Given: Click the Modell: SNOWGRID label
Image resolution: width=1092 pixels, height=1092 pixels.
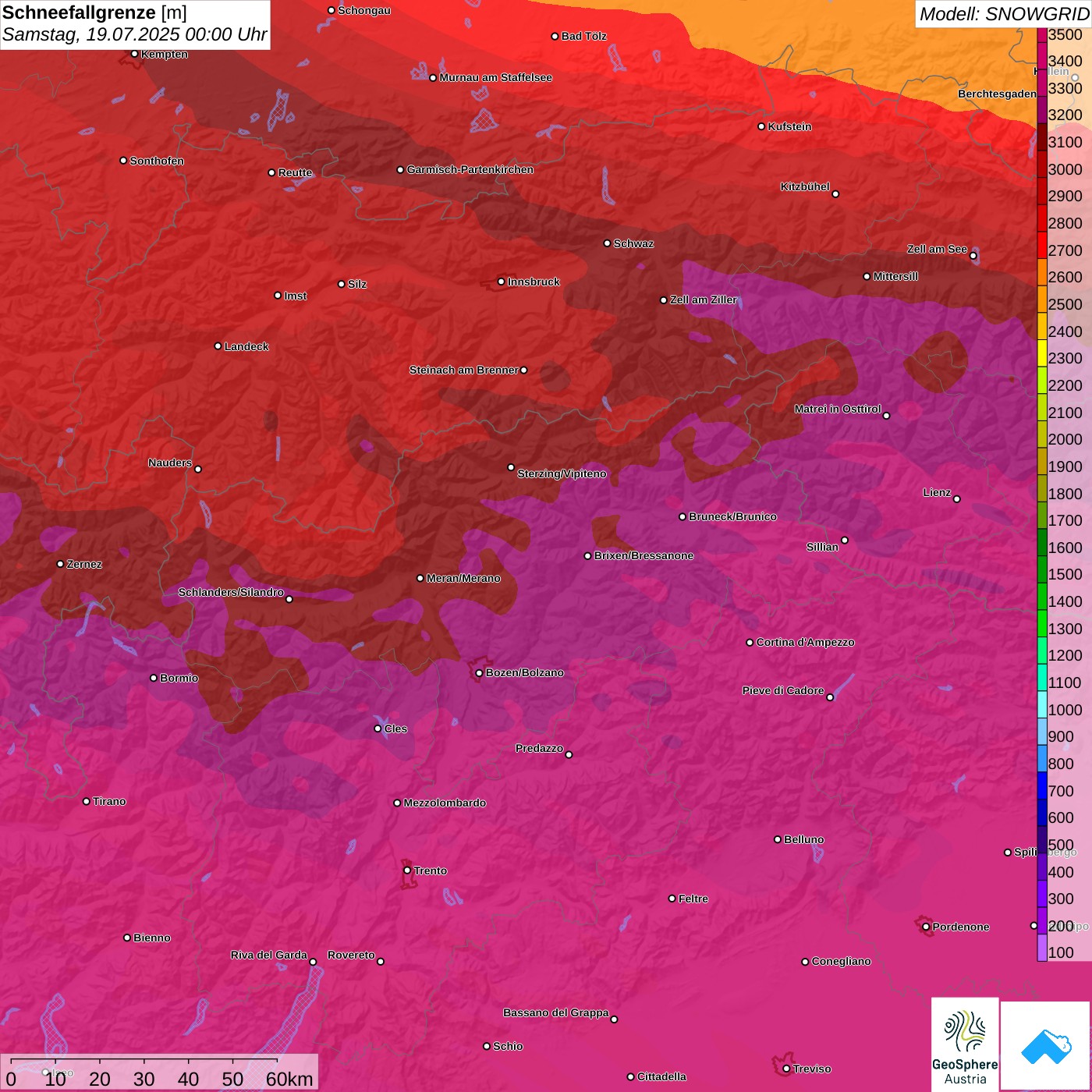Looking at the screenshot, I should (1004, 14).
